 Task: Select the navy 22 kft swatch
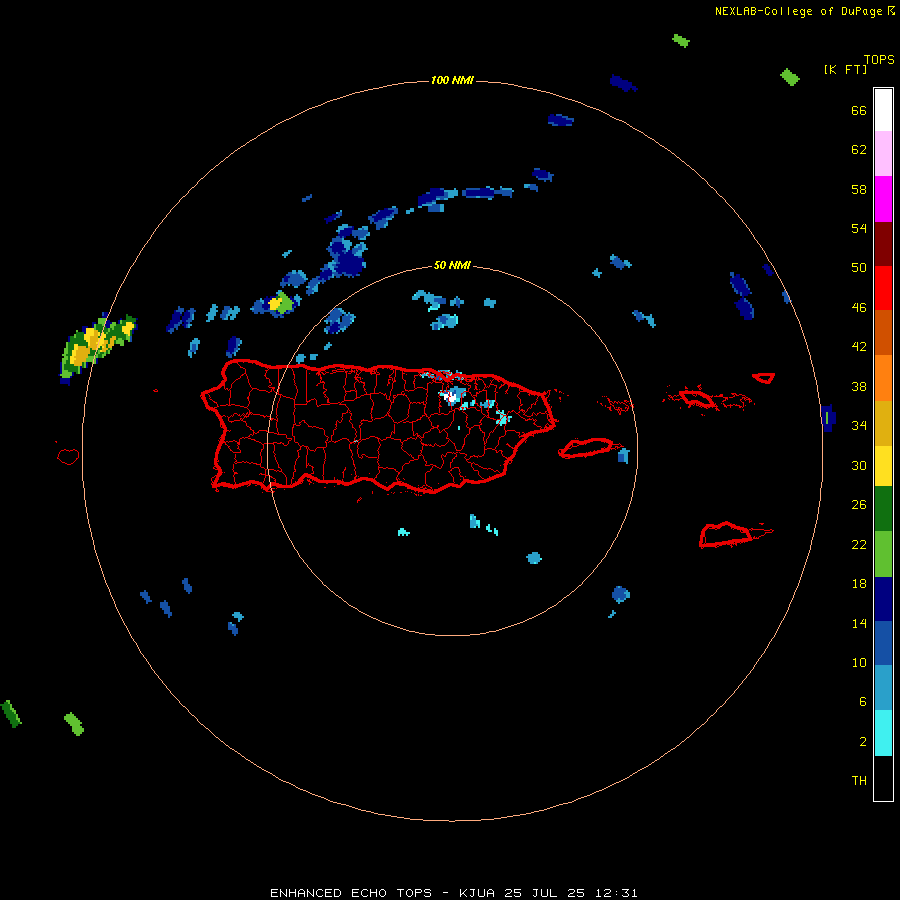[883, 599]
